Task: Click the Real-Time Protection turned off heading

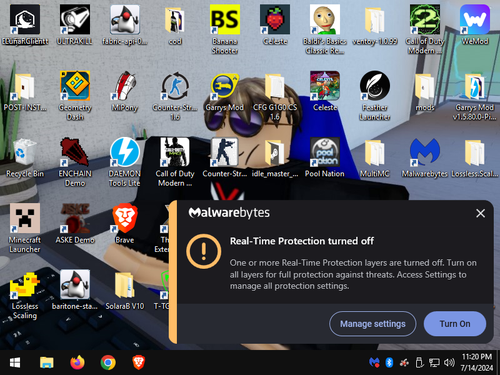Action: (x=302, y=241)
